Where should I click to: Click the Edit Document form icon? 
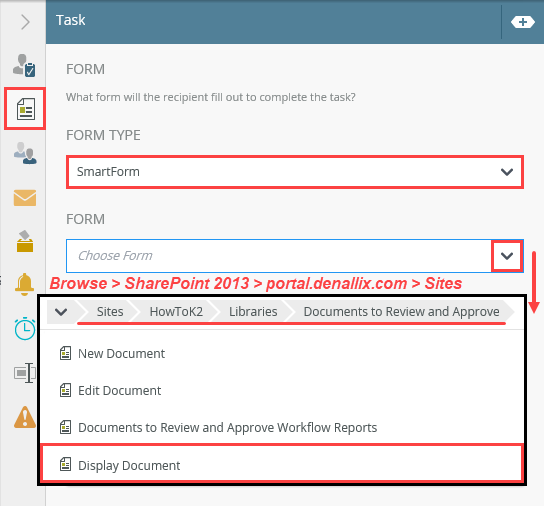tap(65, 390)
